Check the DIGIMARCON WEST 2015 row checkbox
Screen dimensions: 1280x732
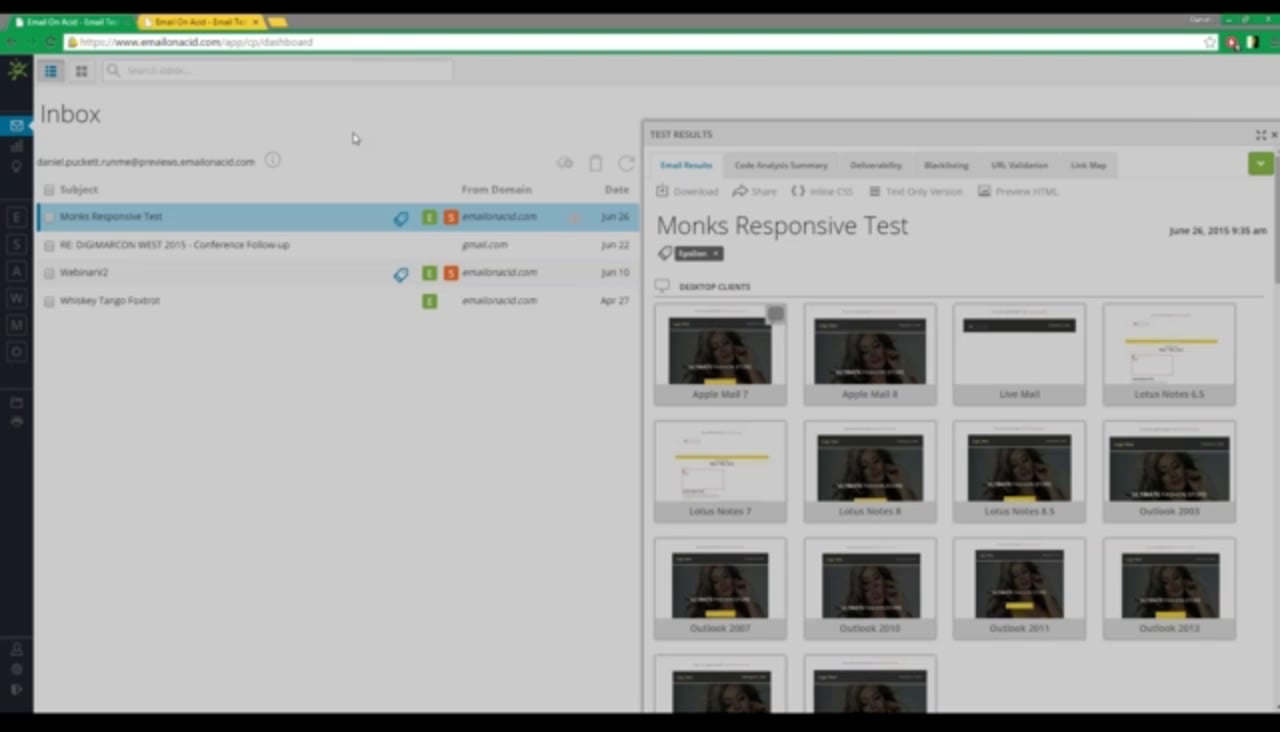click(x=48, y=245)
